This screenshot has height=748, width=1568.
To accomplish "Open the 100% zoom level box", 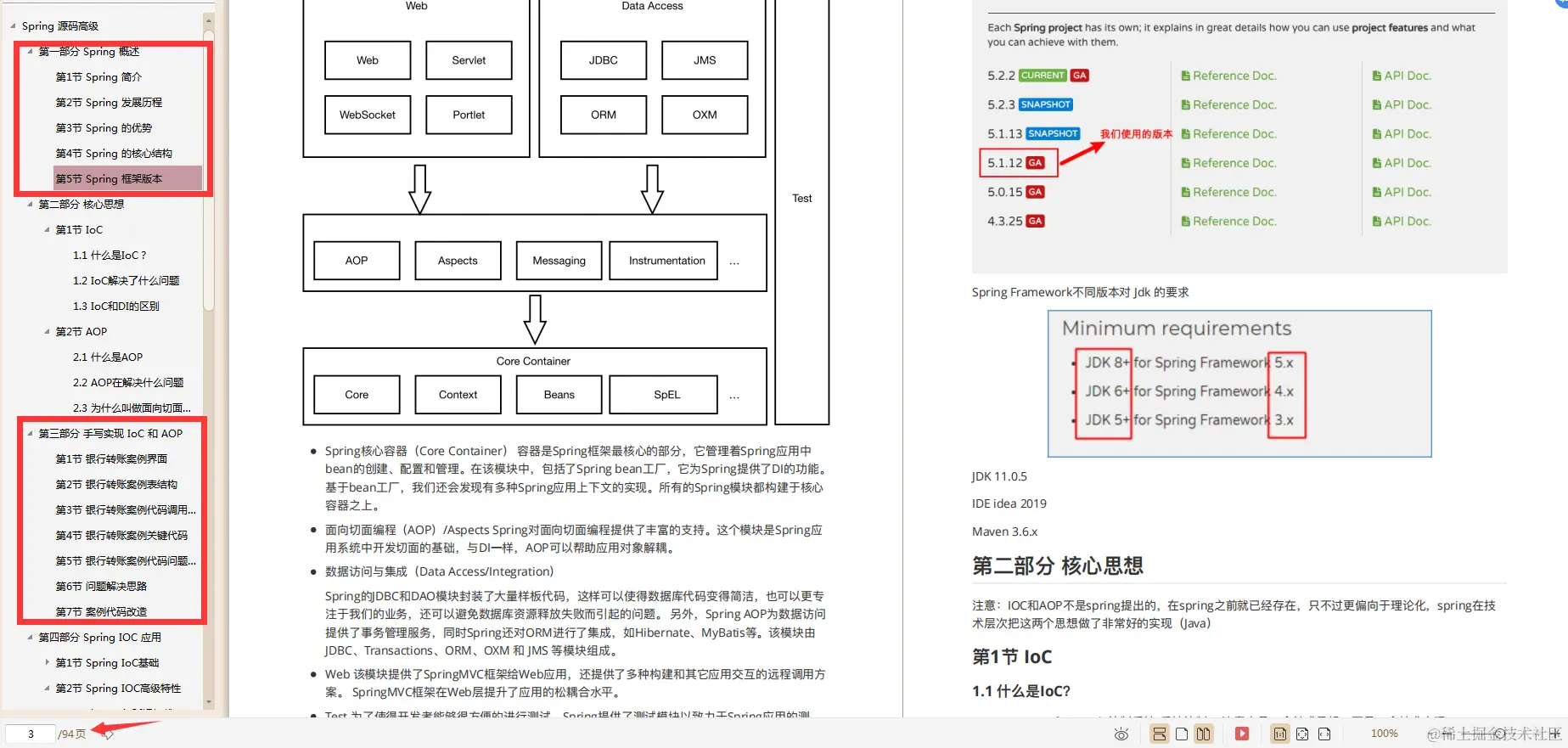I will click(1385, 734).
